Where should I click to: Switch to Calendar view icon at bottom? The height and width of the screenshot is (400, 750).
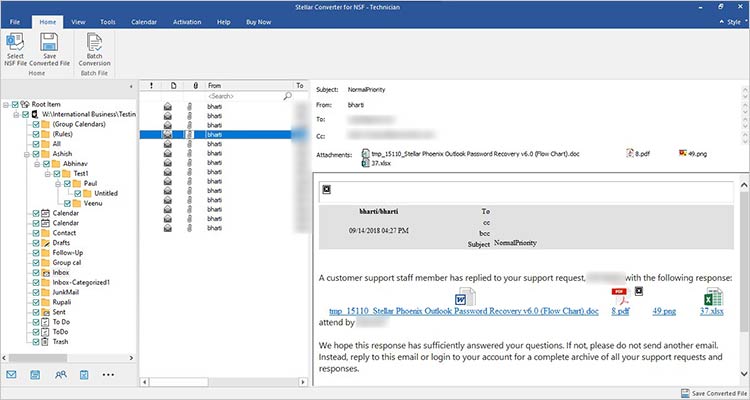pos(35,375)
